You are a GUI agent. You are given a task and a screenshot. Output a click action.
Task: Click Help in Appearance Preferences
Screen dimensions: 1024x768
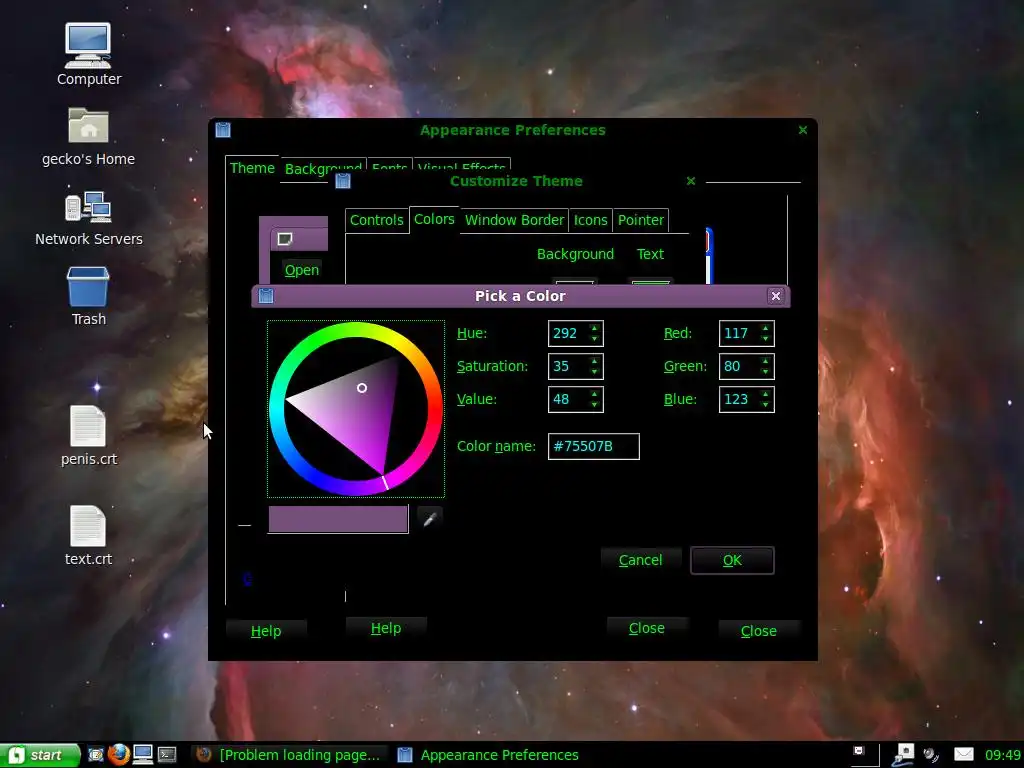click(x=266, y=631)
